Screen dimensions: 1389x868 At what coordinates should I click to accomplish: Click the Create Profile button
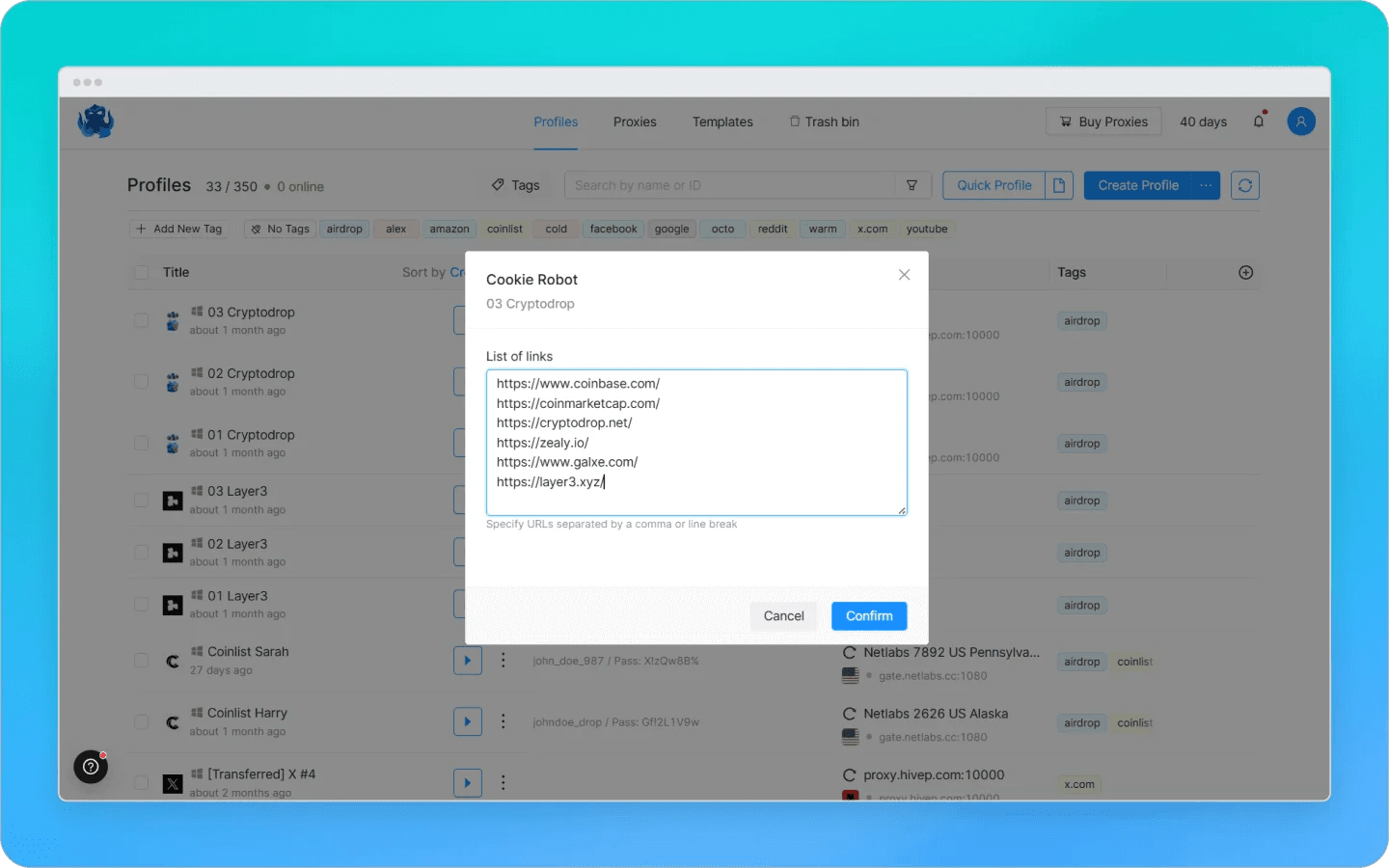tap(1138, 185)
